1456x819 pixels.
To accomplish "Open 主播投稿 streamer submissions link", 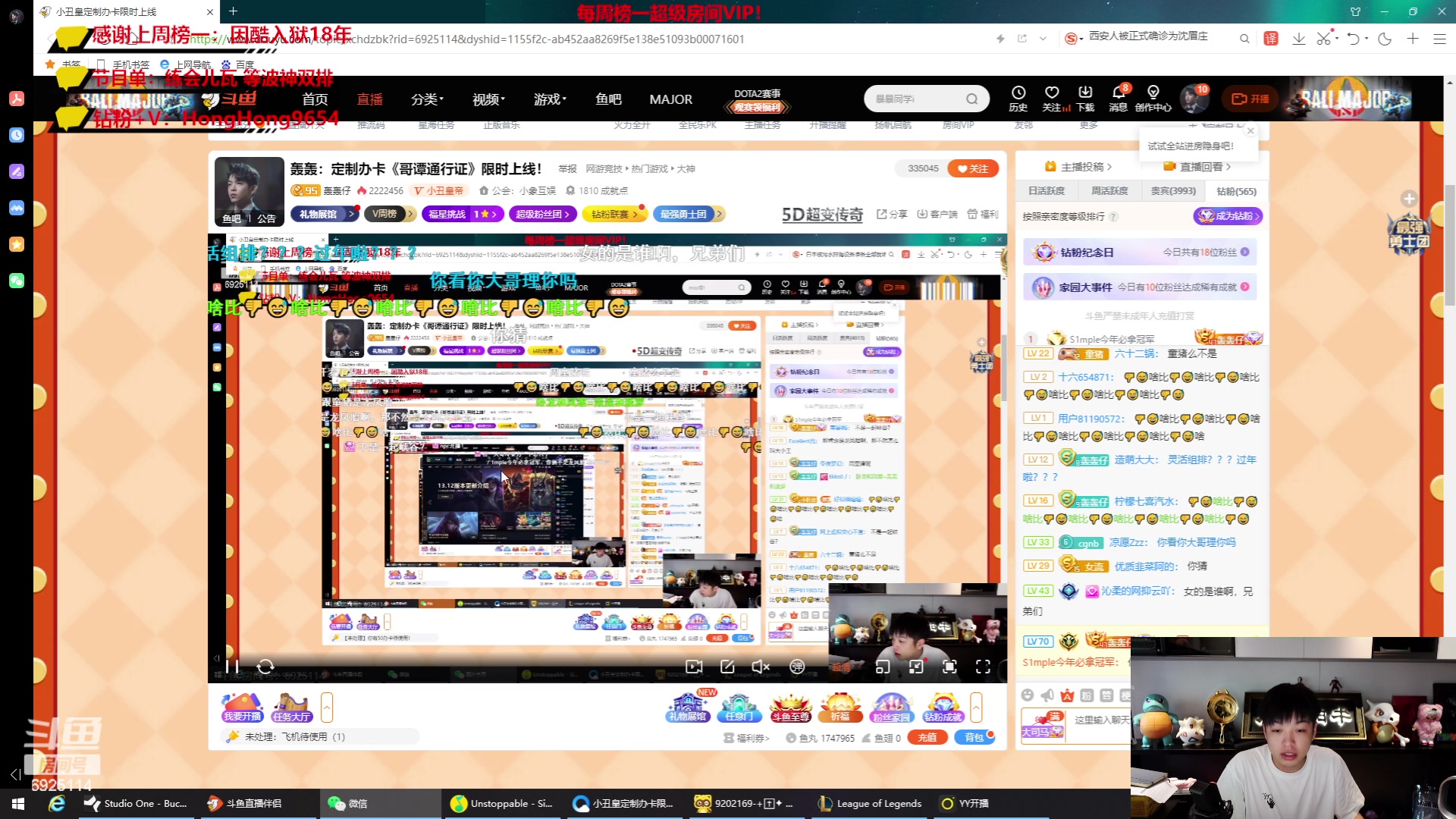I will (x=1078, y=167).
